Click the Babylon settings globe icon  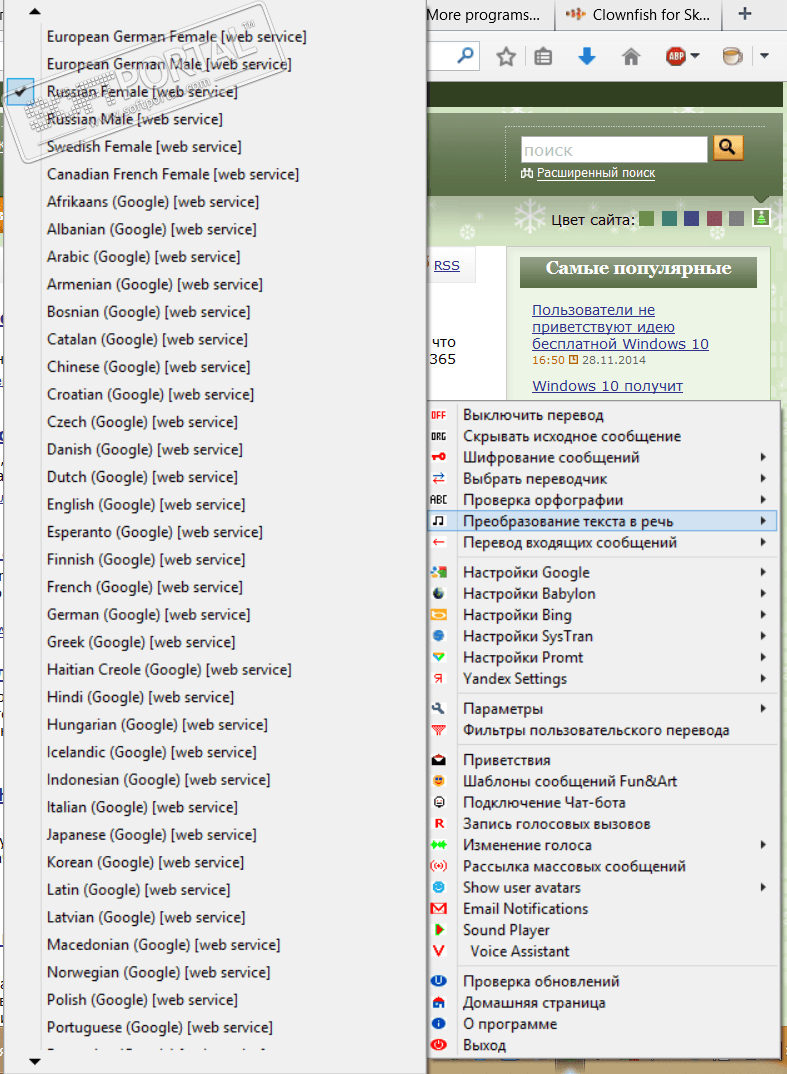tap(438, 593)
